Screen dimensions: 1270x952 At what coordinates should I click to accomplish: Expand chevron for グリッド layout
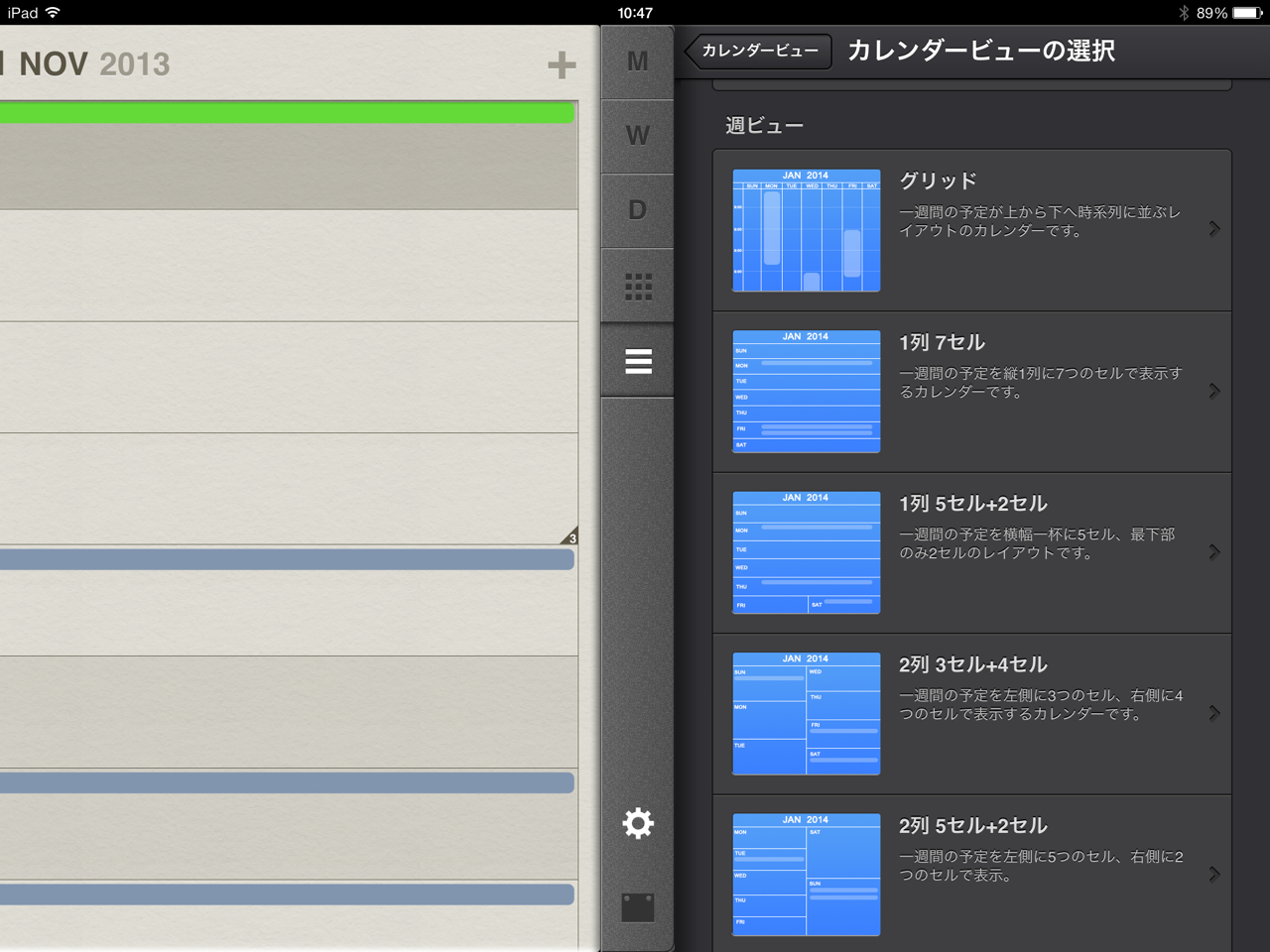click(x=1214, y=229)
